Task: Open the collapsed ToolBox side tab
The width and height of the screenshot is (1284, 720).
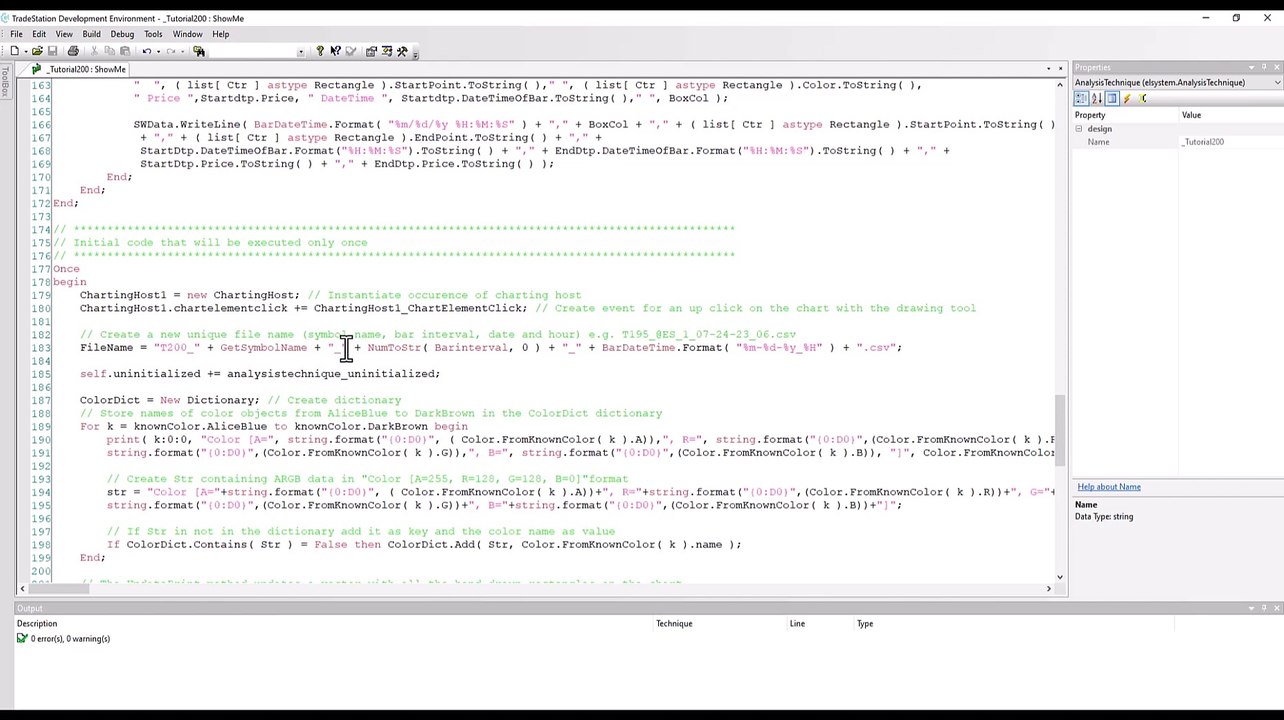Action: point(5,83)
